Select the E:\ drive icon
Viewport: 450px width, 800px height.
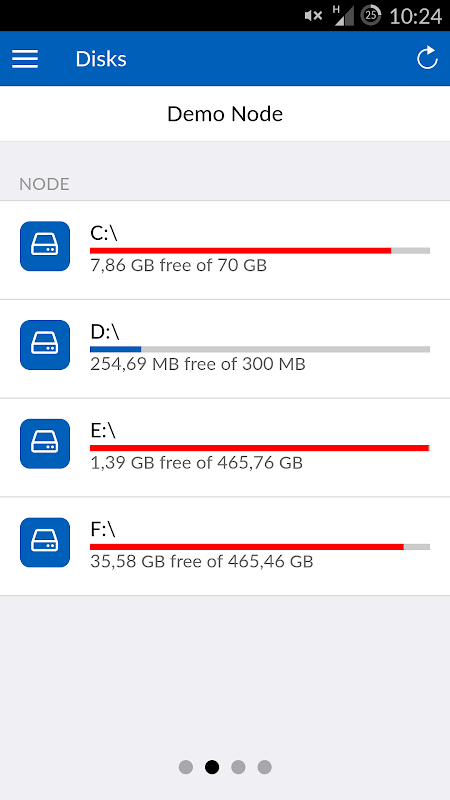(x=45, y=444)
